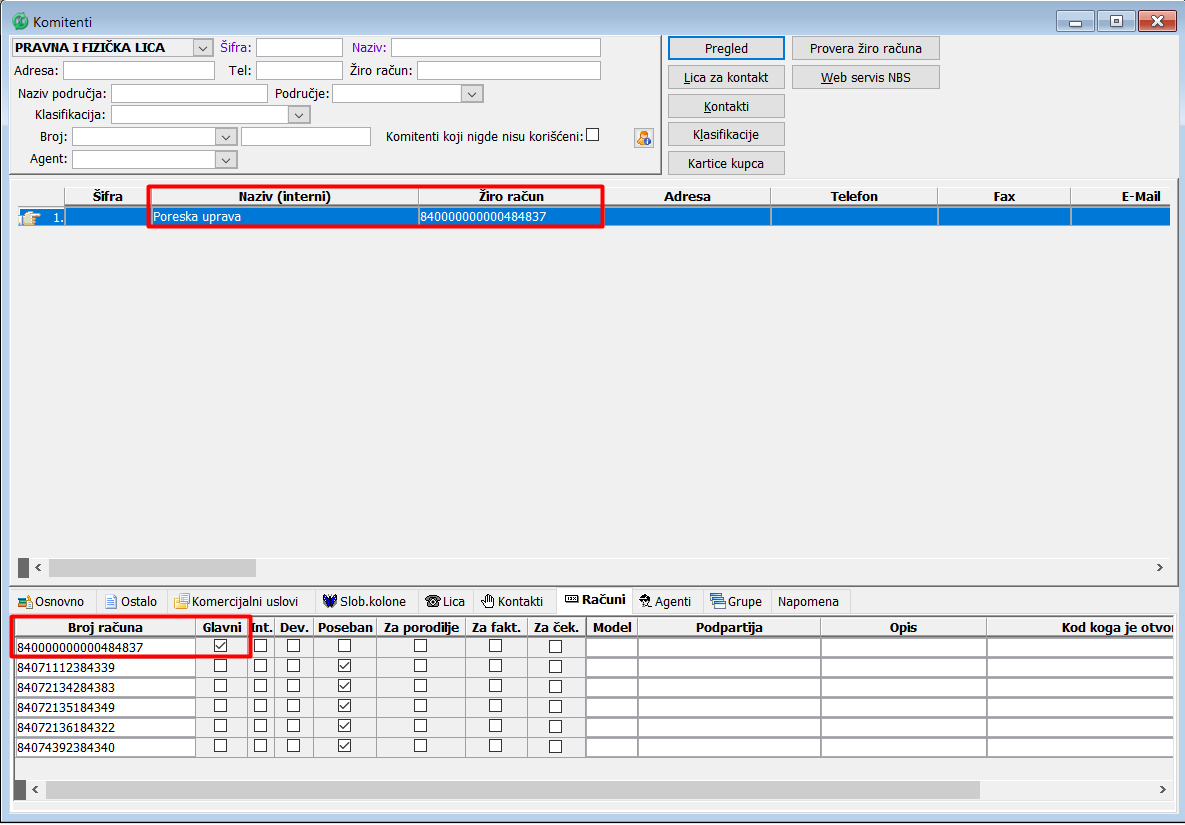Switch to the Napomena tab

809,601
